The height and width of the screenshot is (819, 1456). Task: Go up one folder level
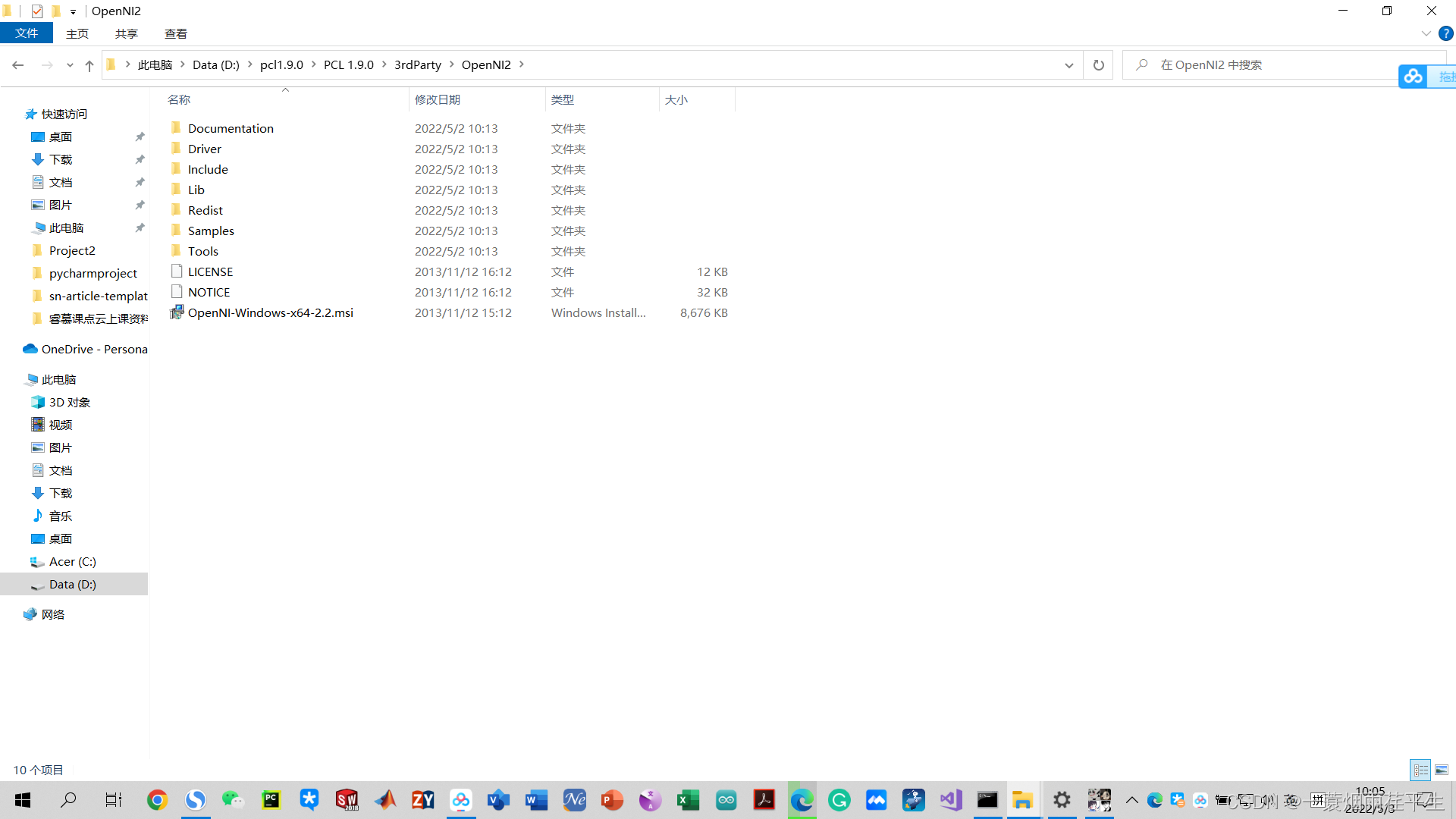[x=89, y=65]
